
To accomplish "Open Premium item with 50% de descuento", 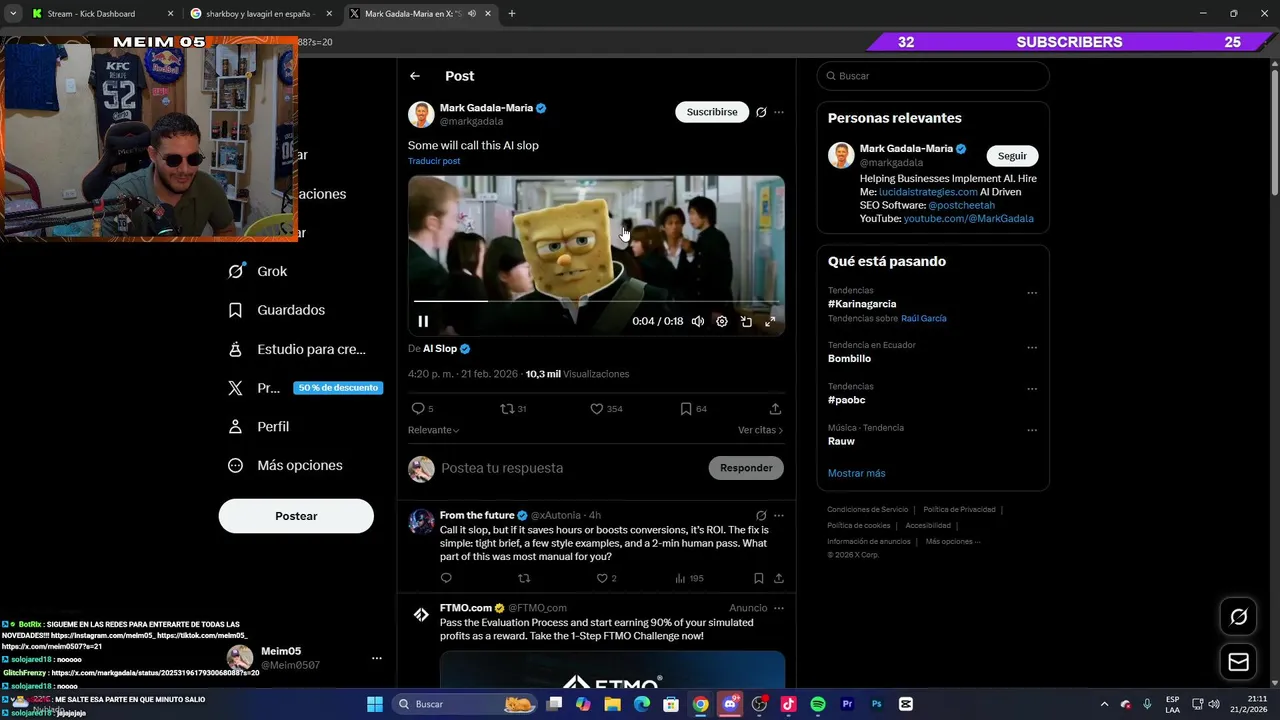I will (303, 388).
